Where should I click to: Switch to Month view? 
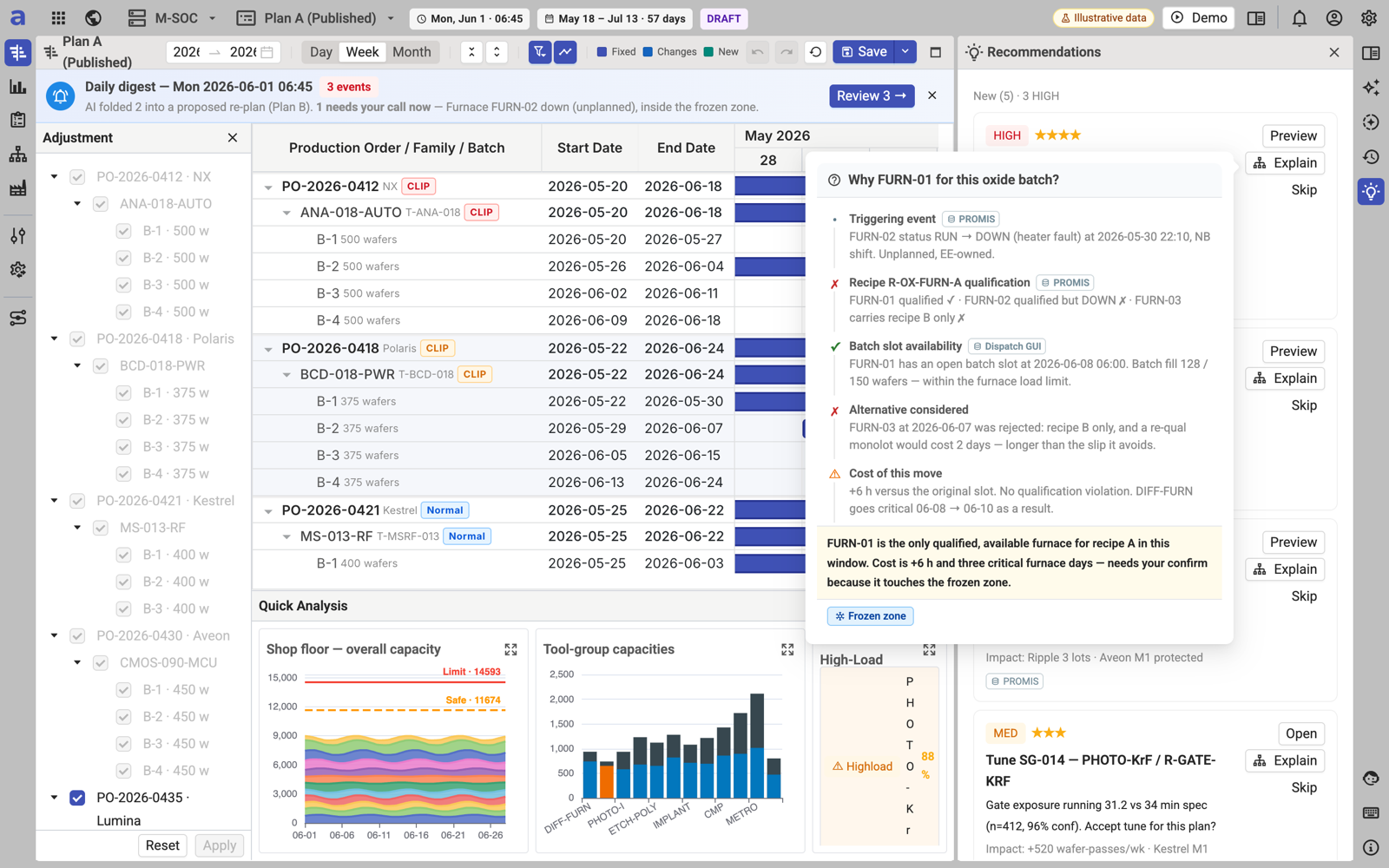pos(411,52)
